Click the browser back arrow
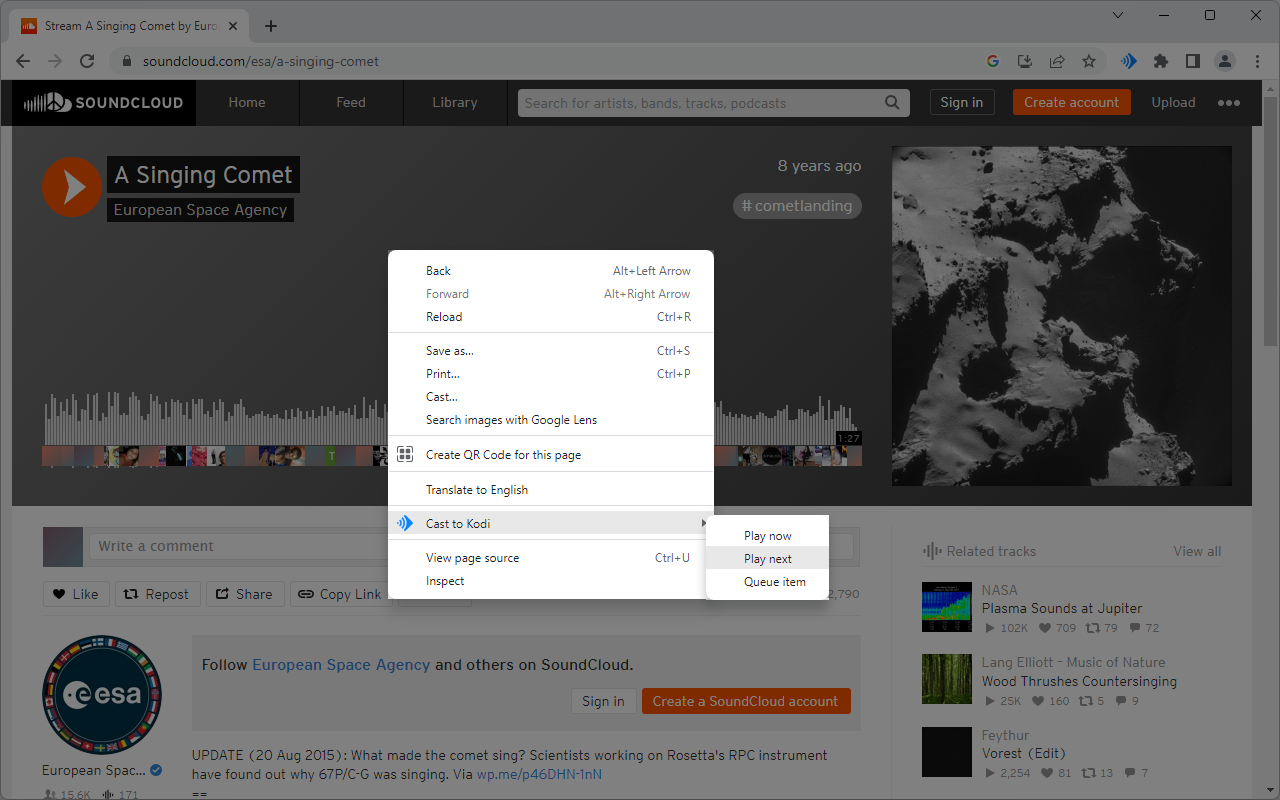The height and width of the screenshot is (800, 1280). click(x=23, y=61)
